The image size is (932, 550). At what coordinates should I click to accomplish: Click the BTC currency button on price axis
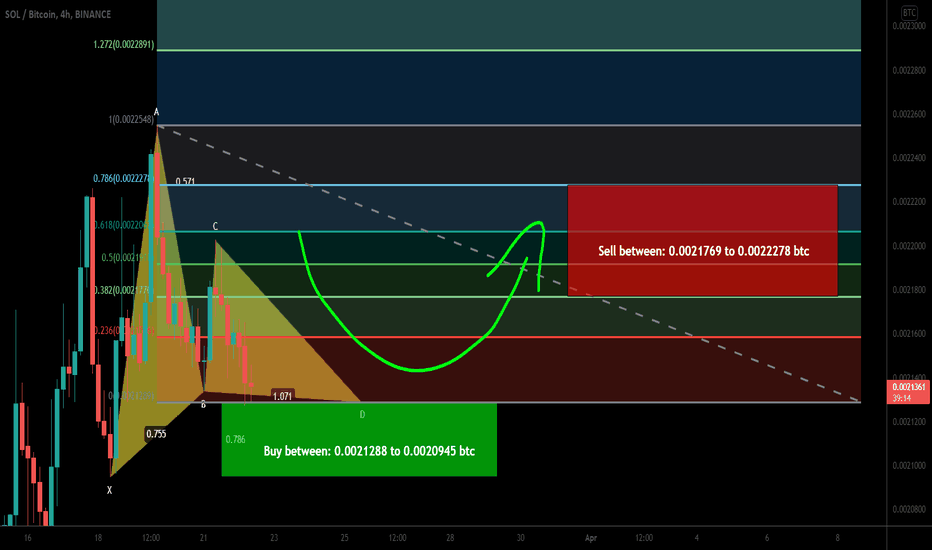click(x=909, y=12)
